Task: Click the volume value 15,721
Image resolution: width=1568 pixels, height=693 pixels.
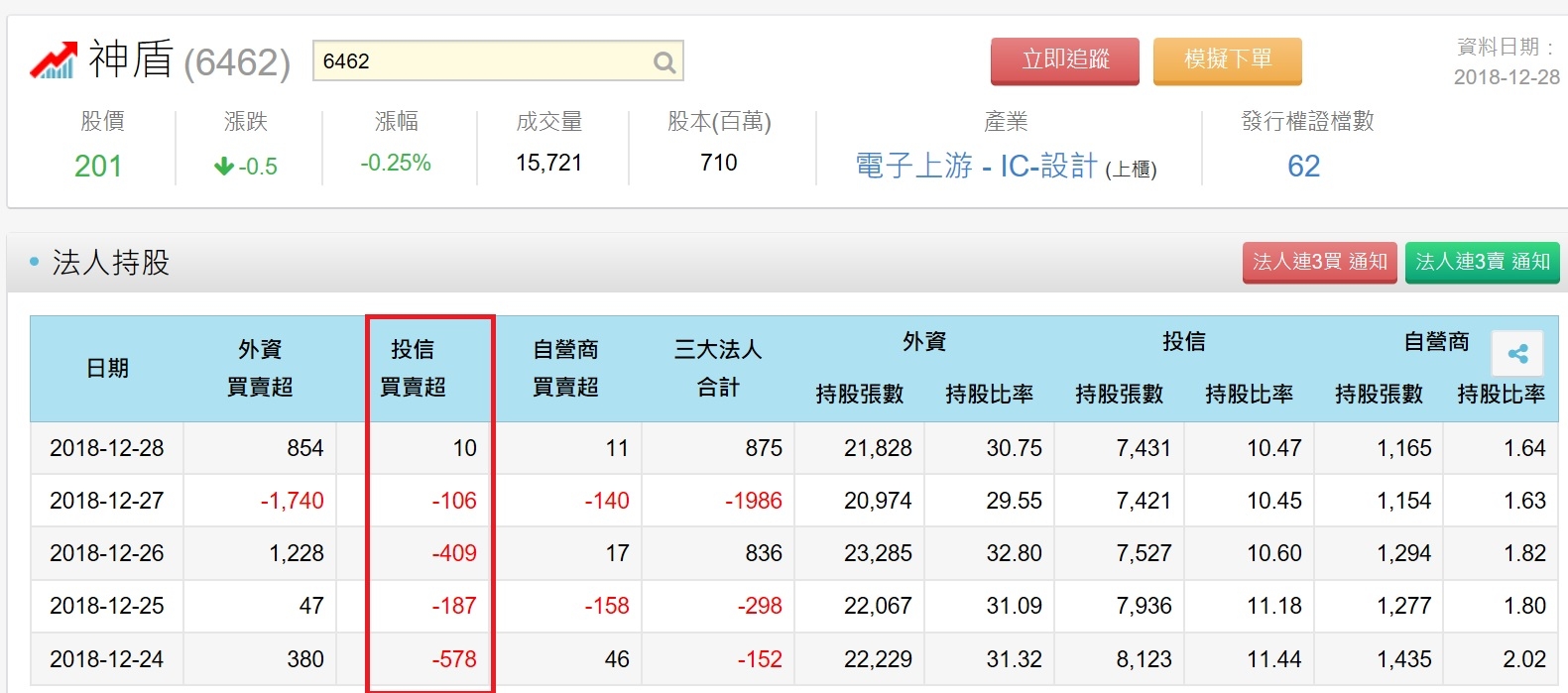Action: click(x=548, y=163)
